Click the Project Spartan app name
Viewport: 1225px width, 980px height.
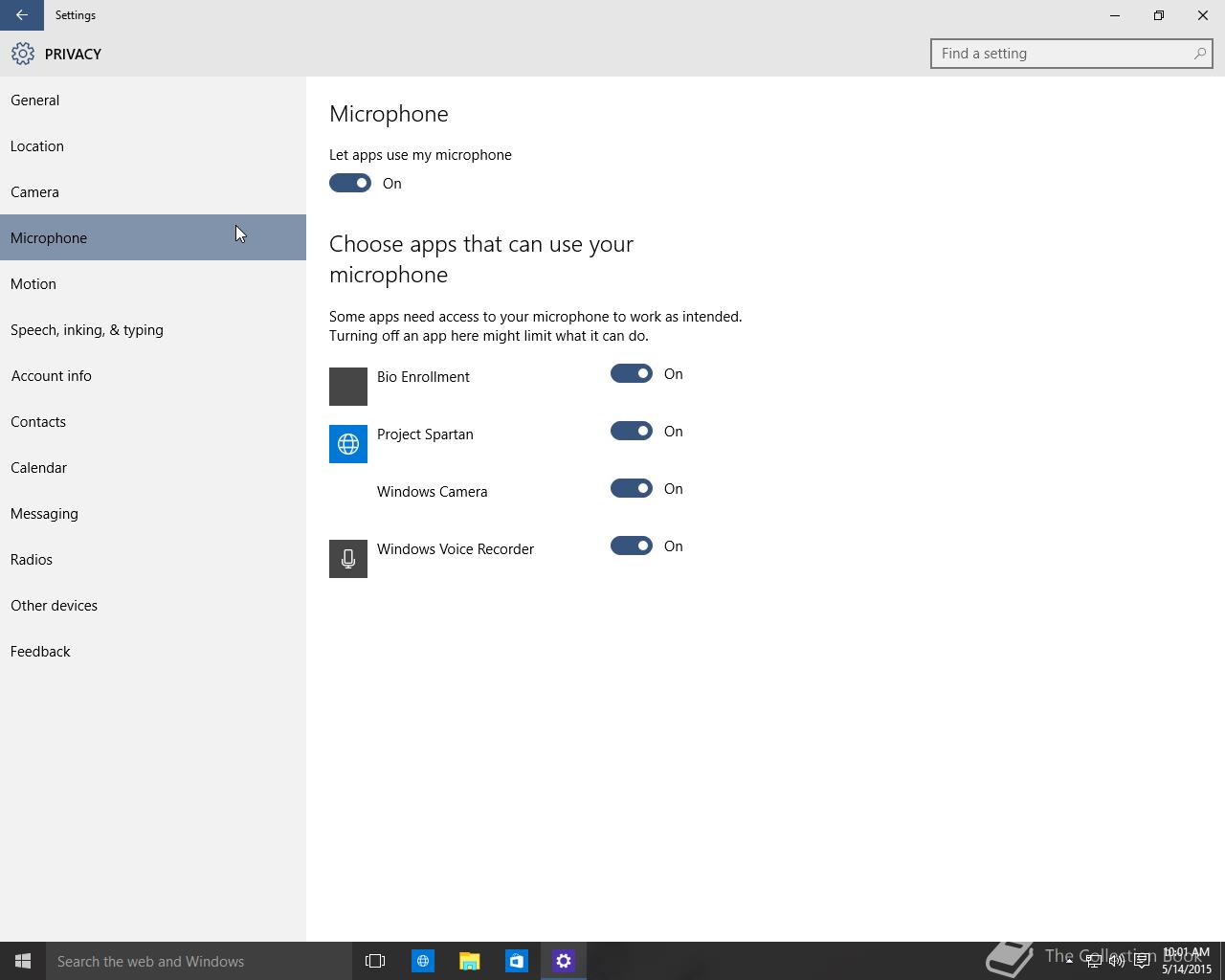click(x=425, y=434)
